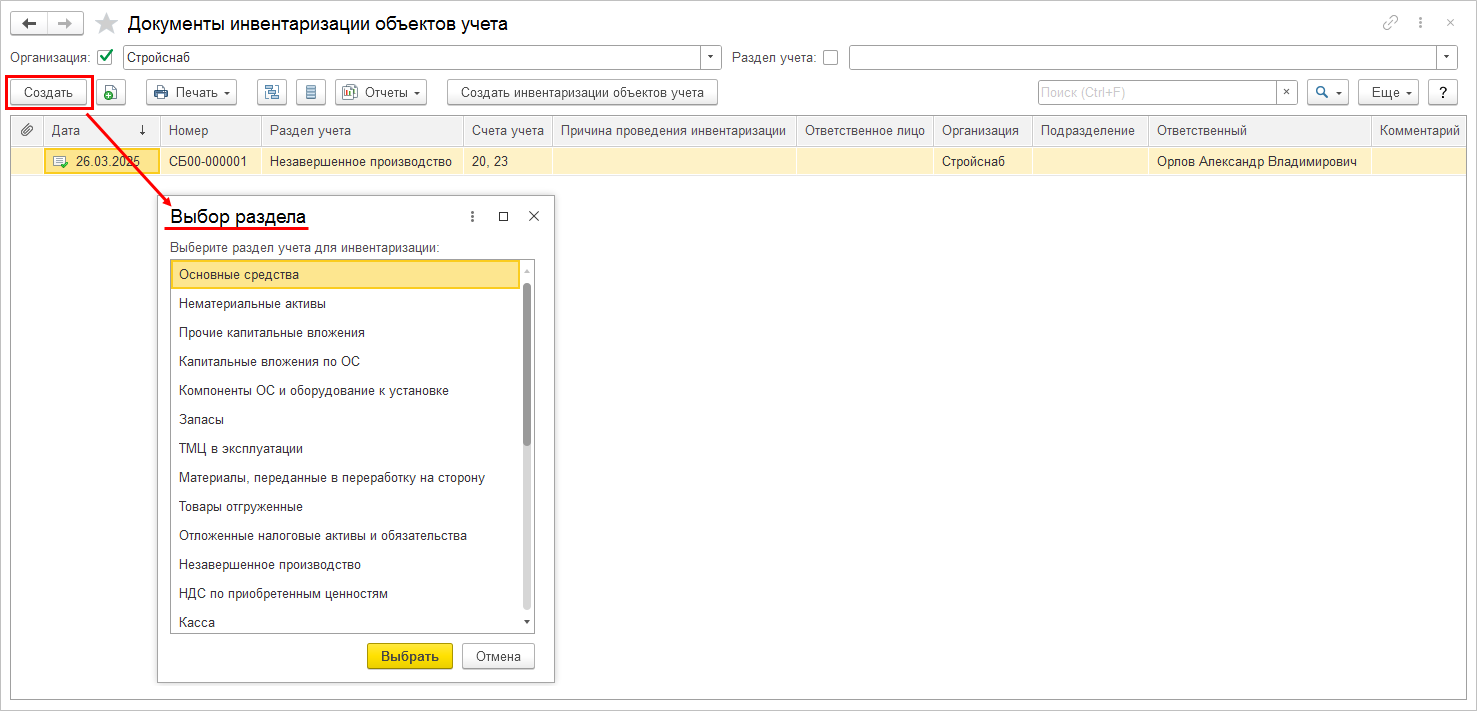
Task: Click Создать инвентаризации объектов учета button
Action: [x=582, y=92]
